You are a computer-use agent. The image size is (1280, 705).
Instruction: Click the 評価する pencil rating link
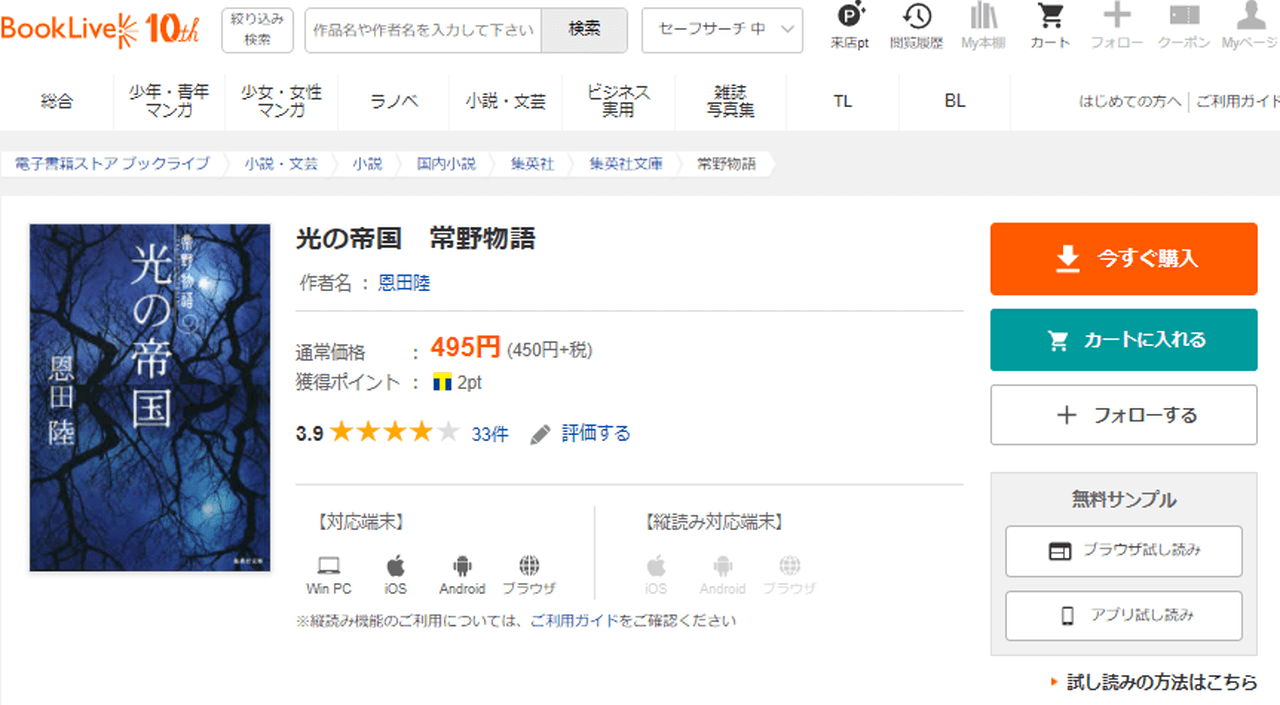coord(581,433)
